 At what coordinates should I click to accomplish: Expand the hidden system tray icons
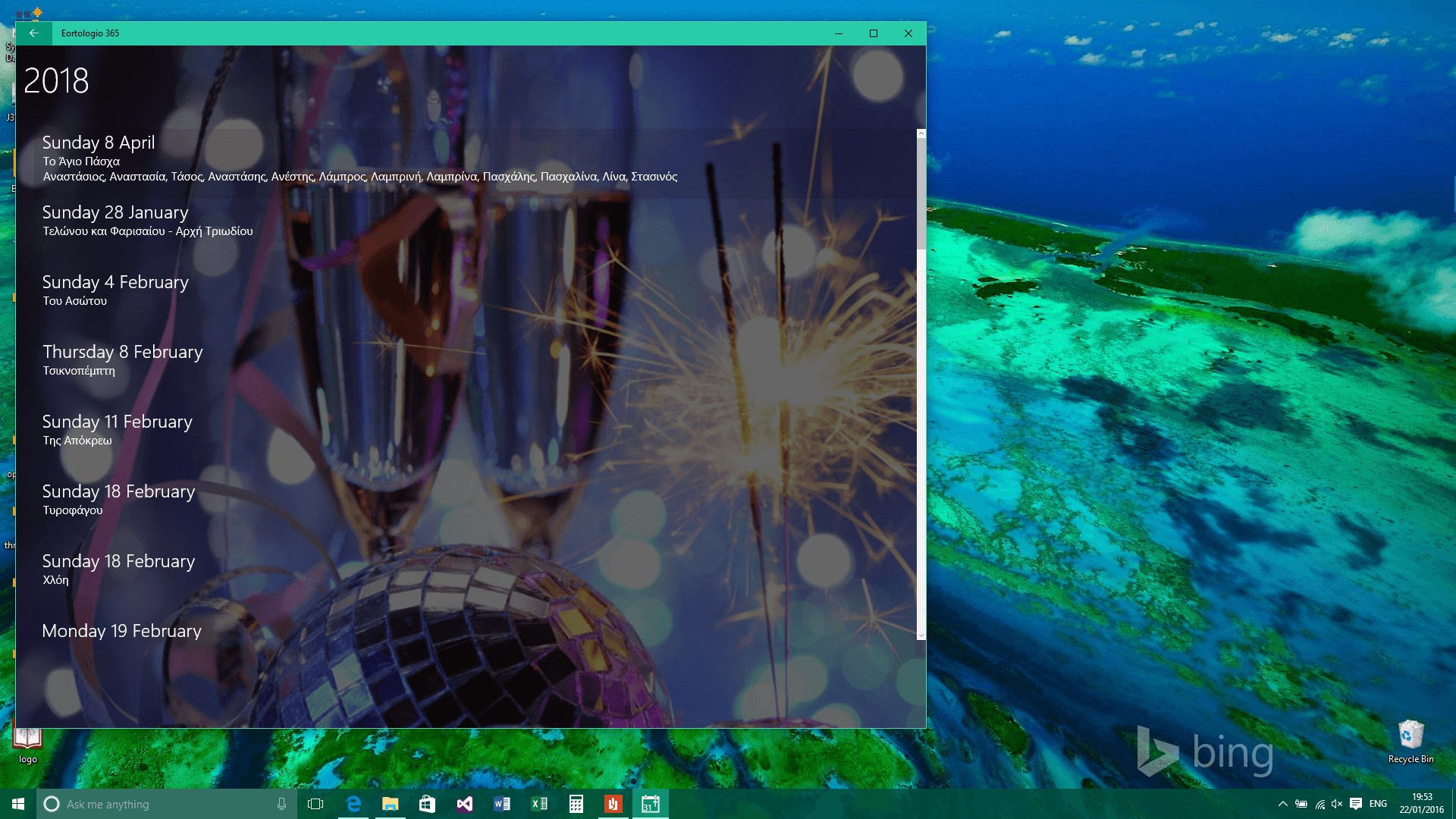point(1282,804)
